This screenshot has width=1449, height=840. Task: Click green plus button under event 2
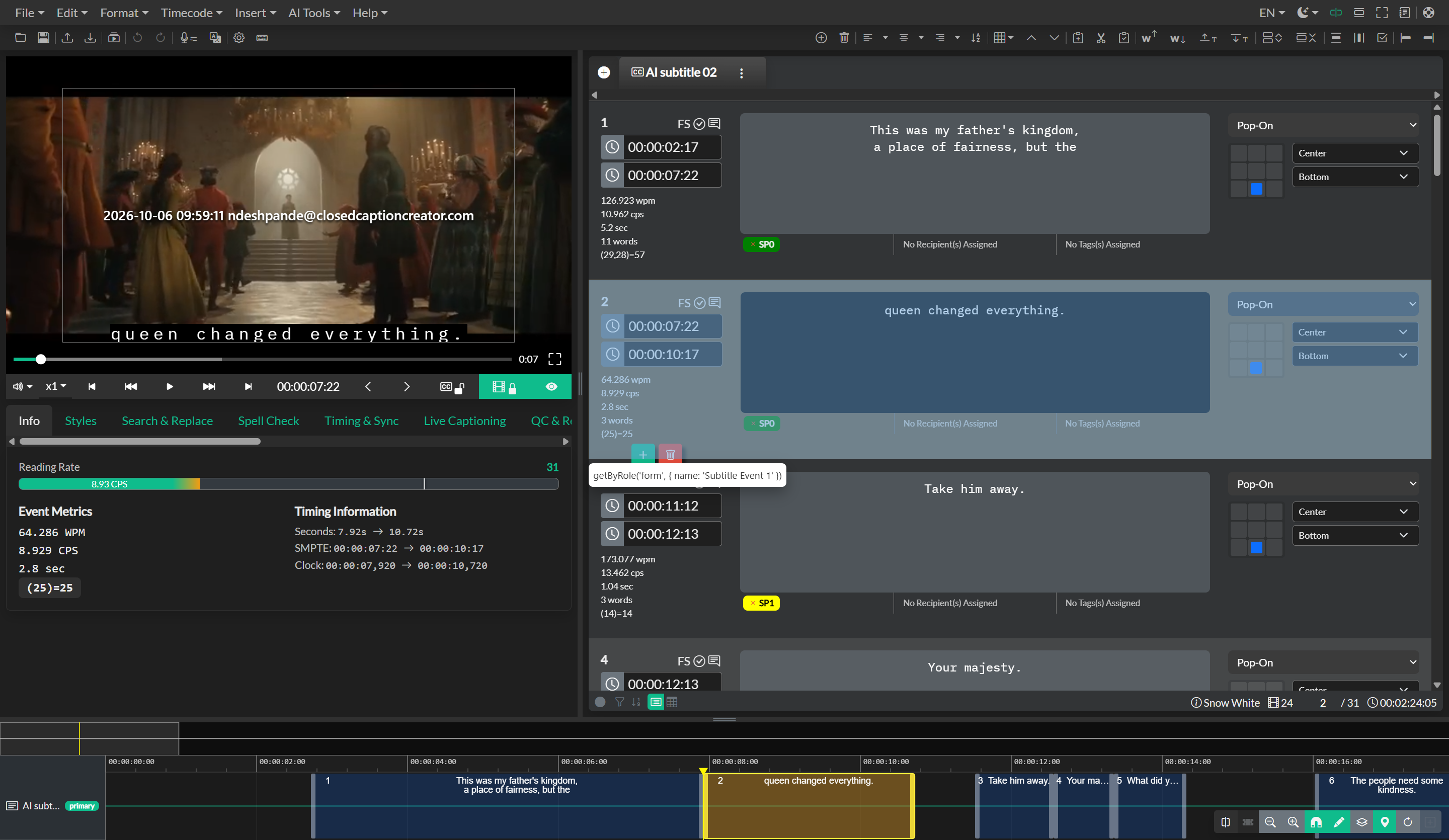[x=643, y=454]
